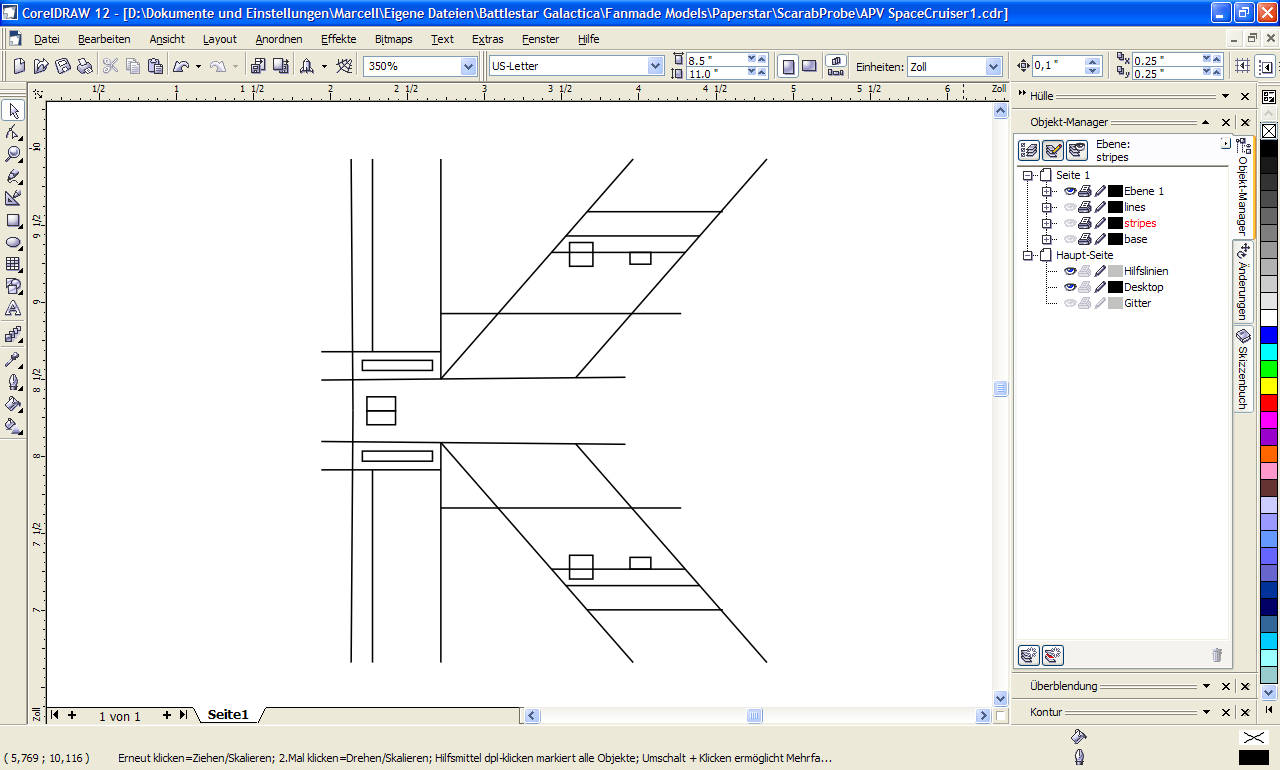The height and width of the screenshot is (770, 1280).
Task: Collapse the Haupt-Seite tree node
Action: click(1027, 255)
